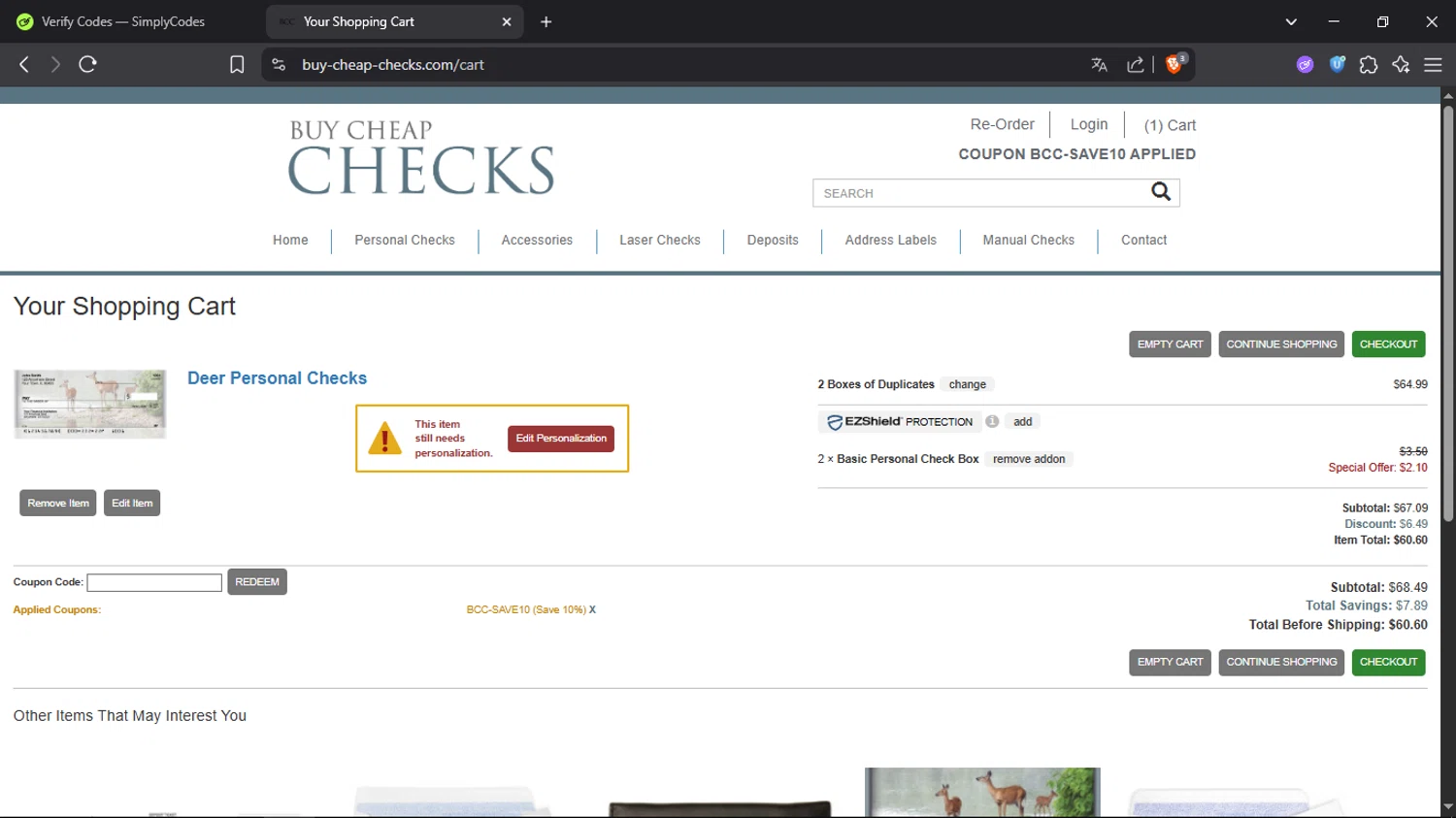Open the (1) Cart link
This screenshot has height=818, width=1456.
(1170, 125)
